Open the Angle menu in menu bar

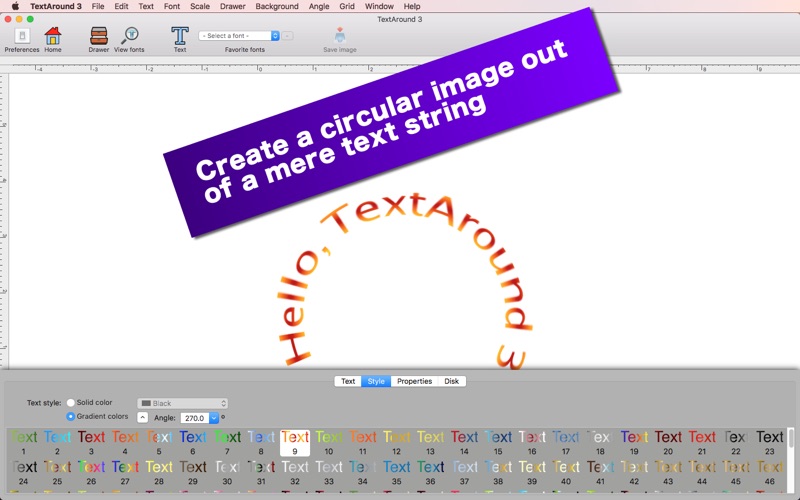[319, 6]
